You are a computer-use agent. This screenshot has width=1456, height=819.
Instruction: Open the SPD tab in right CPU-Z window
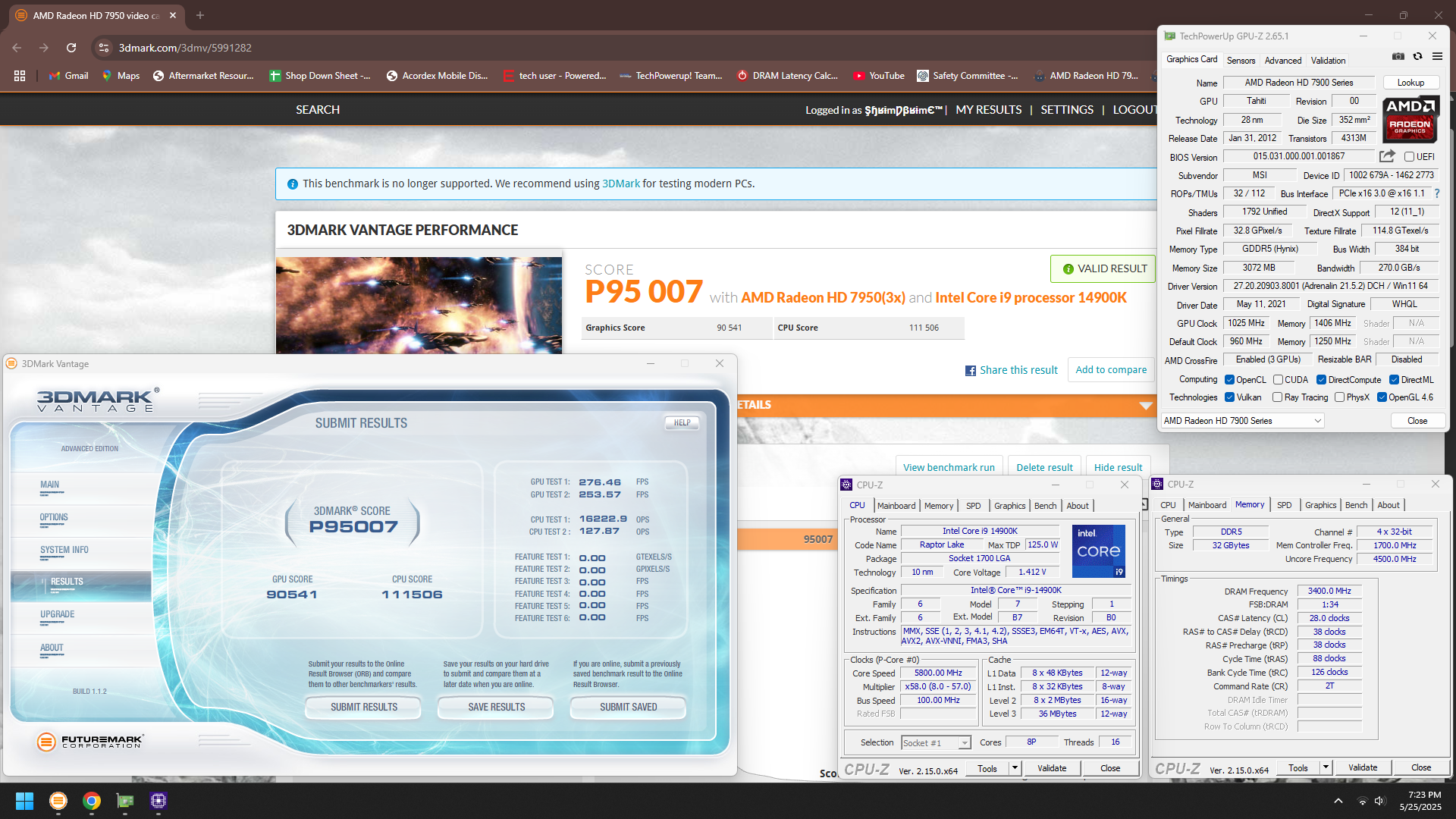(x=1284, y=505)
